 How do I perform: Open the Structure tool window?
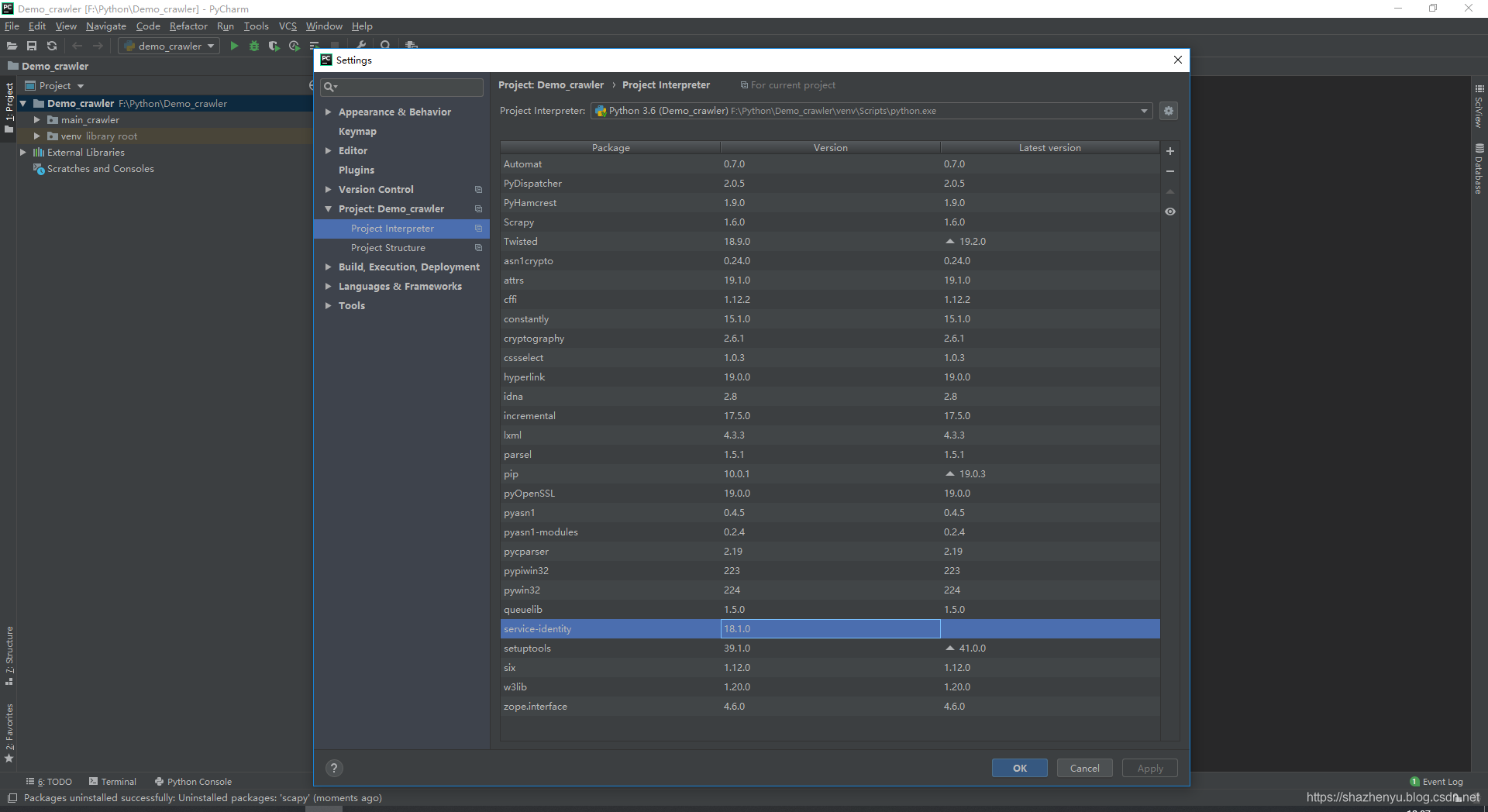click(x=9, y=655)
